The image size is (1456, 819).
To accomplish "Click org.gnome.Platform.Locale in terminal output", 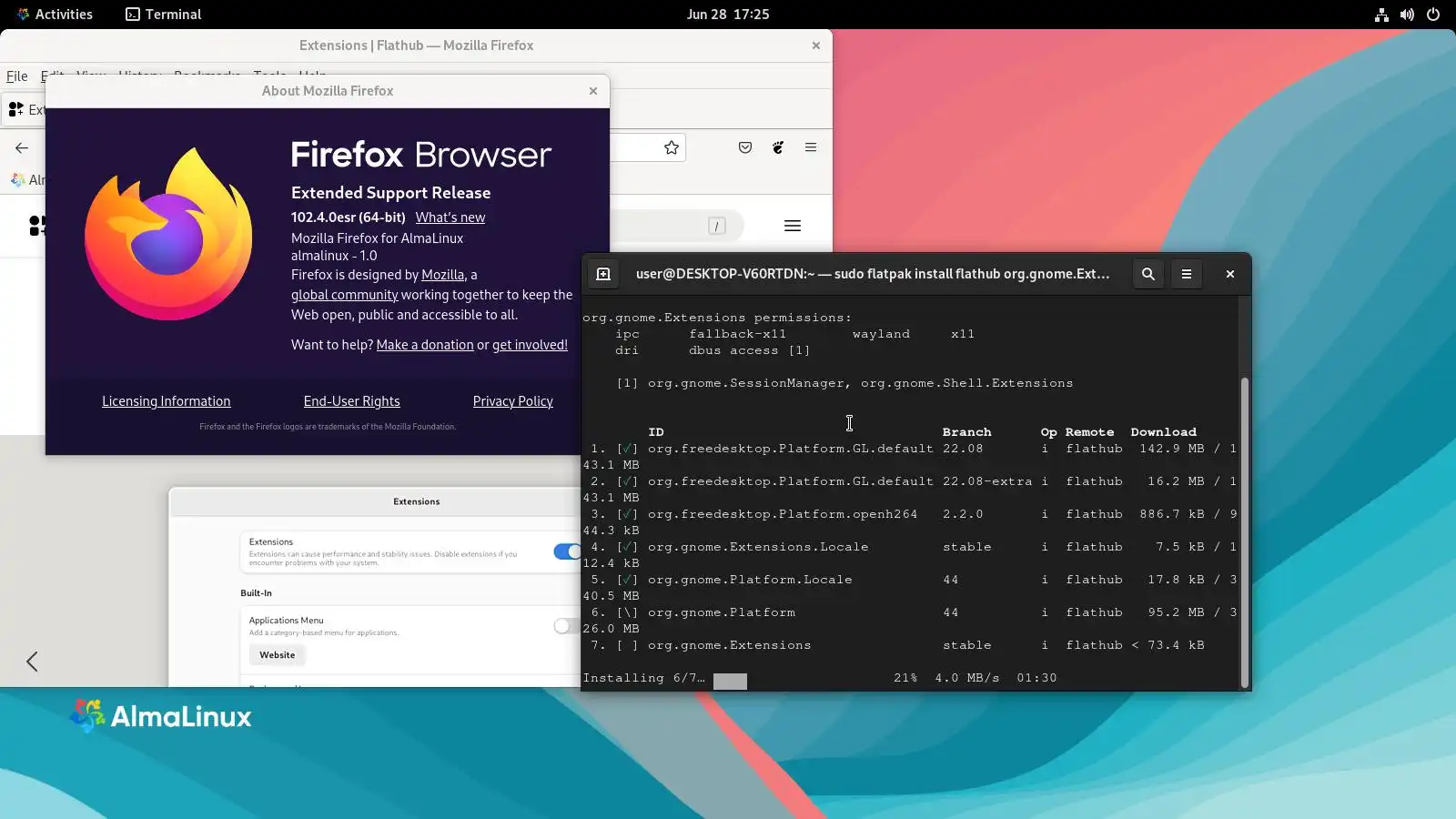I will pyautogui.click(x=750, y=580).
